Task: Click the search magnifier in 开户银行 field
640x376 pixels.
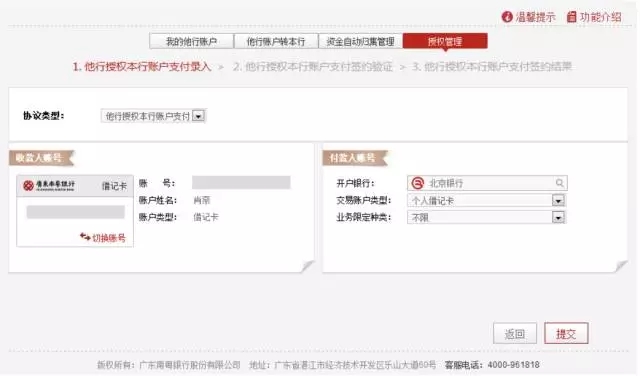Action: click(560, 183)
